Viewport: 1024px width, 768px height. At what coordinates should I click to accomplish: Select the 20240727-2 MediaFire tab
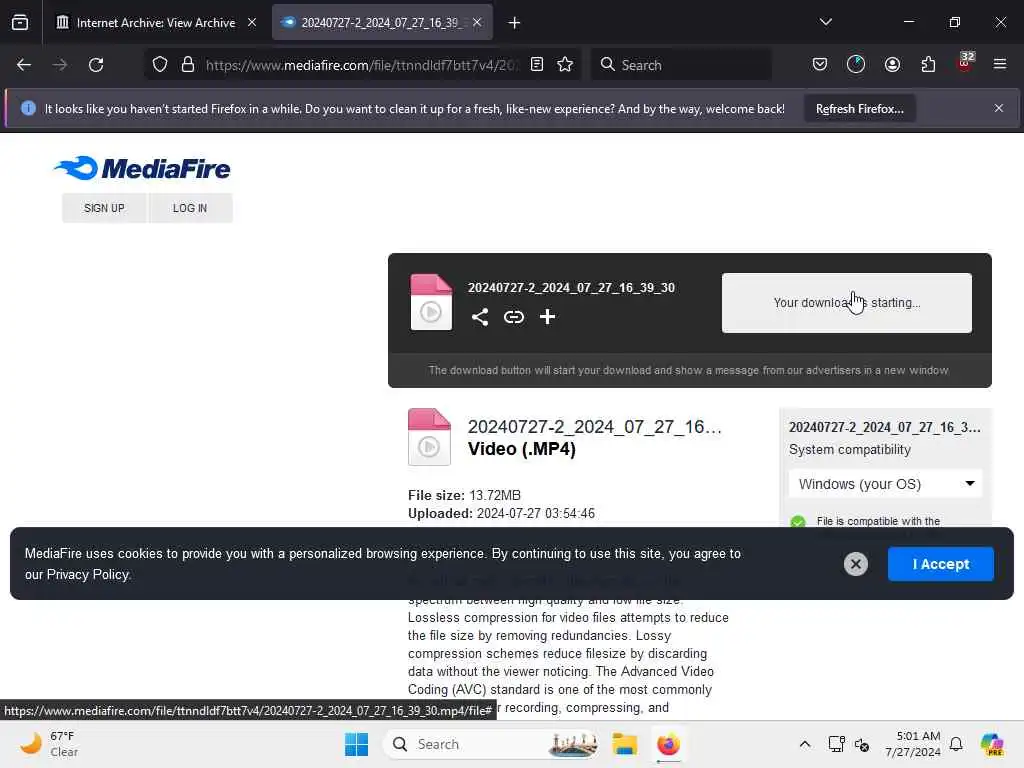tap(382, 22)
